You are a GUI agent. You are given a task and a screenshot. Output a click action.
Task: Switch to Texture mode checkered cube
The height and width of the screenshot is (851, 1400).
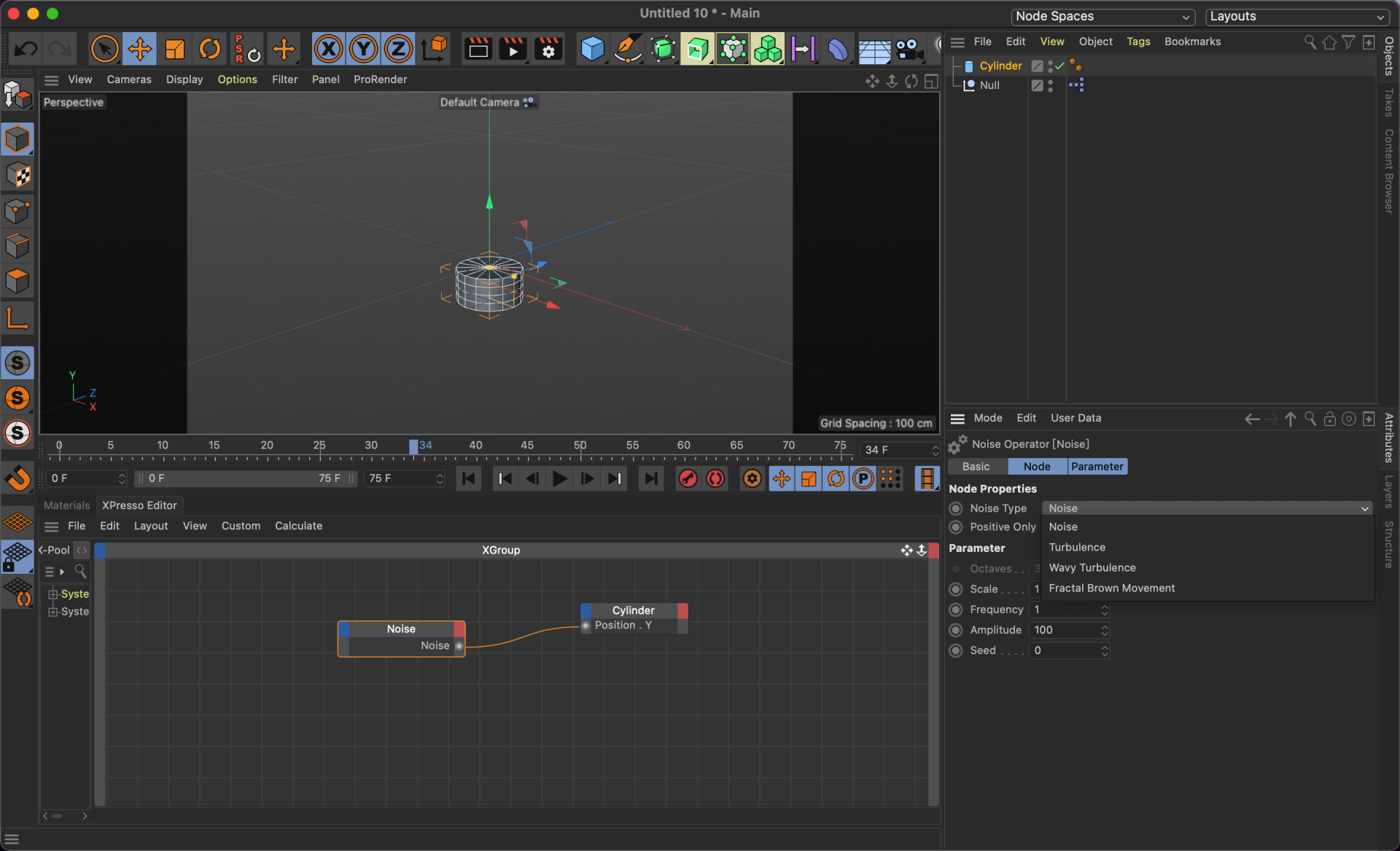[17, 175]
